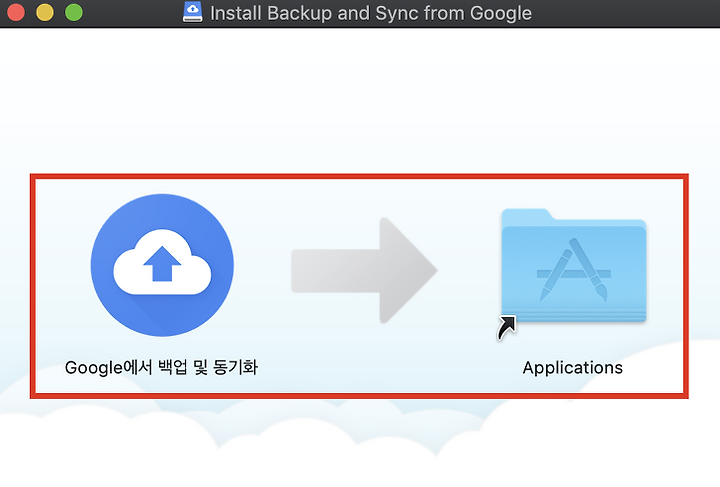Select the 'Applications' folder label
The image size is (720, 487).
pyautogui.click(x=573, y=368)
